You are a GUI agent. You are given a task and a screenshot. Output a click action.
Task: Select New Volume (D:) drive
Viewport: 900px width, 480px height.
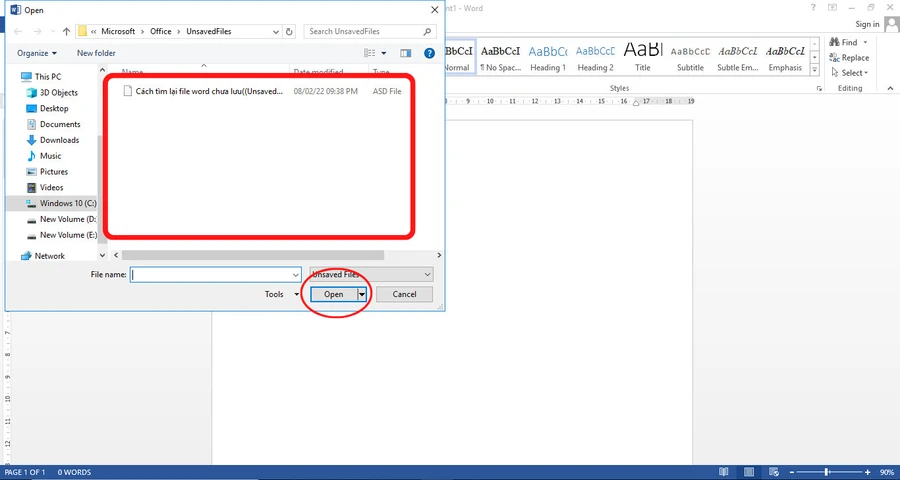(x=61, y=219)
